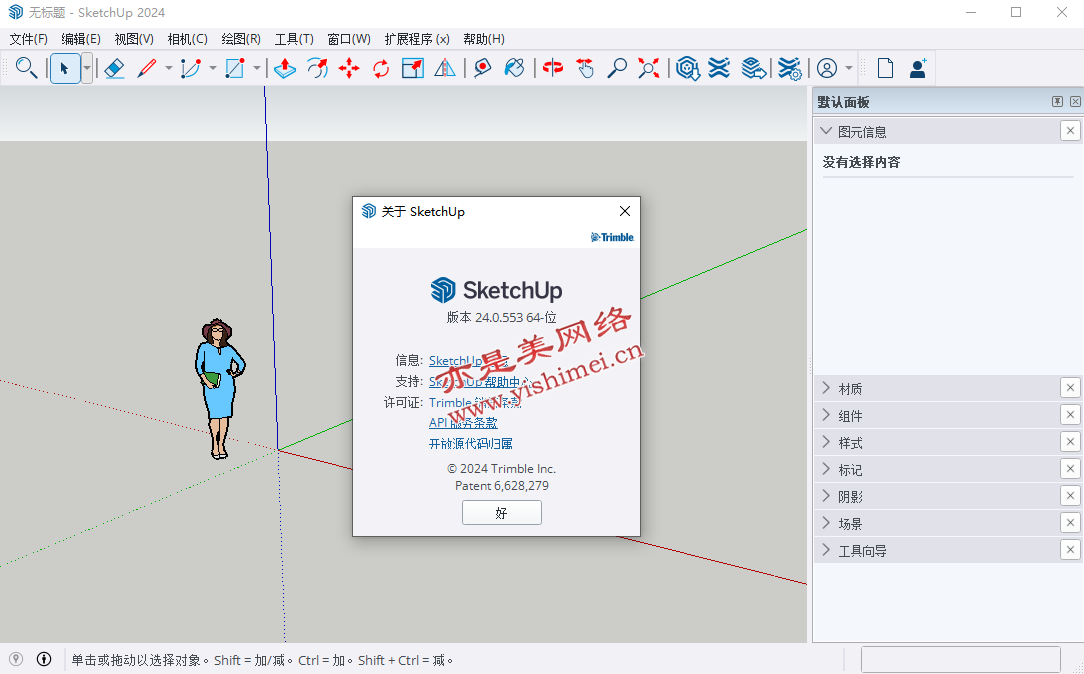Open the 绘图(R) menu
The image size is (1084, 674).
(241, 39)
